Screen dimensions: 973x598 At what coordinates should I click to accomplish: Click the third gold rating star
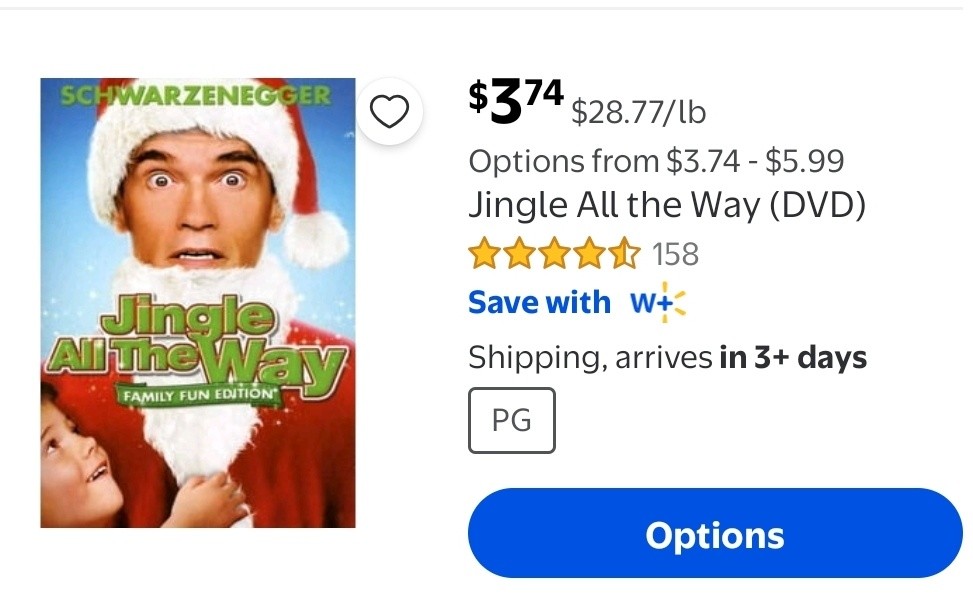click(x=554, y=254)
